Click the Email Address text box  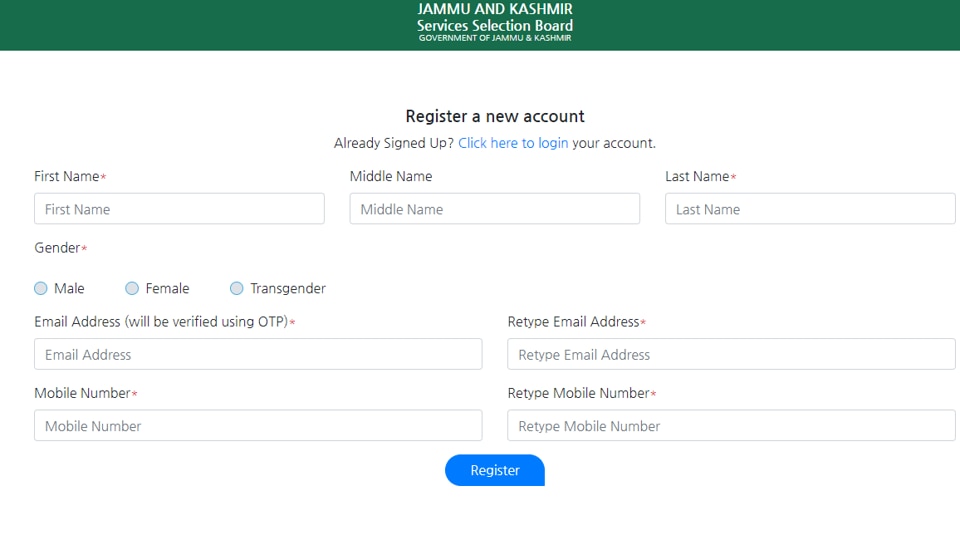[258, 354]
